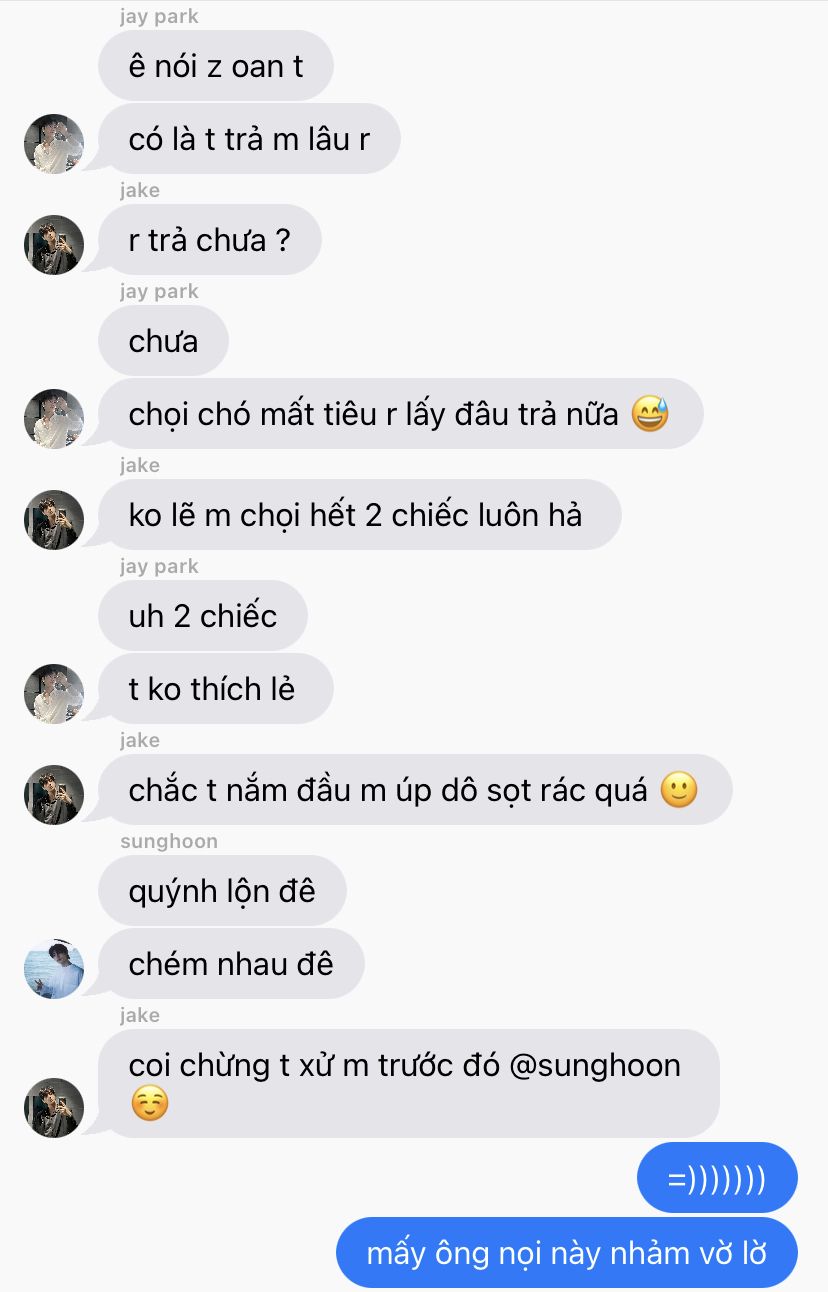This screenshot has height=1292, width=828.
Task: Tap the "sunghoon" sender name label
Action: pyautogui.click(x=168, y=841)
